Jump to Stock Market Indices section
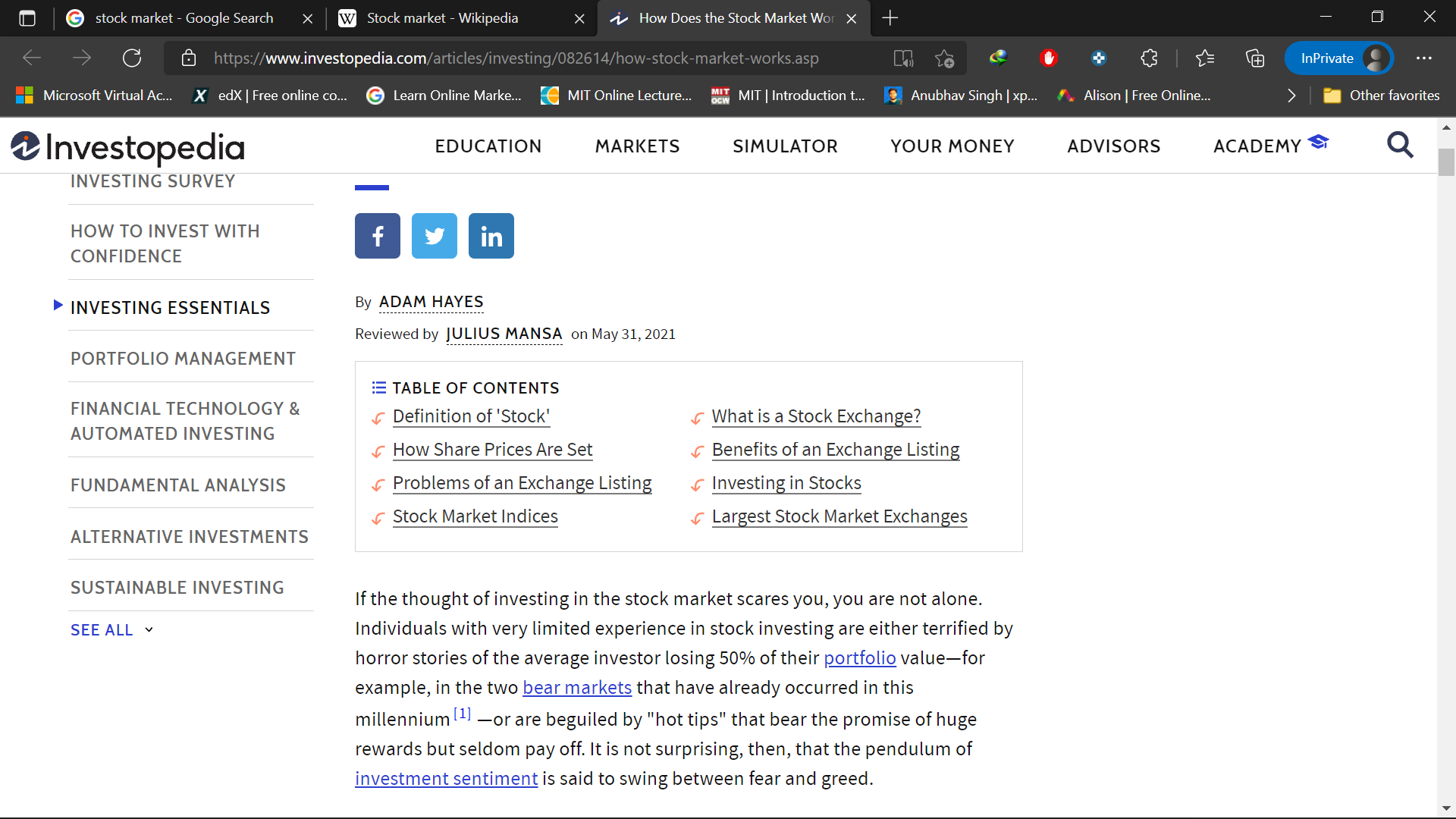This screenshot has width=1456, height=819. [475, 516]
